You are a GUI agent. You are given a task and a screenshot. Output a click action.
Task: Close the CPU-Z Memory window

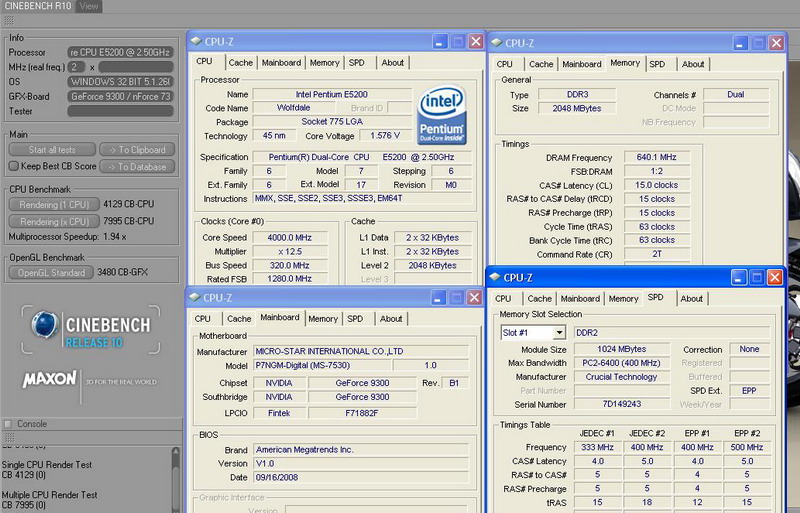(777, 43)
